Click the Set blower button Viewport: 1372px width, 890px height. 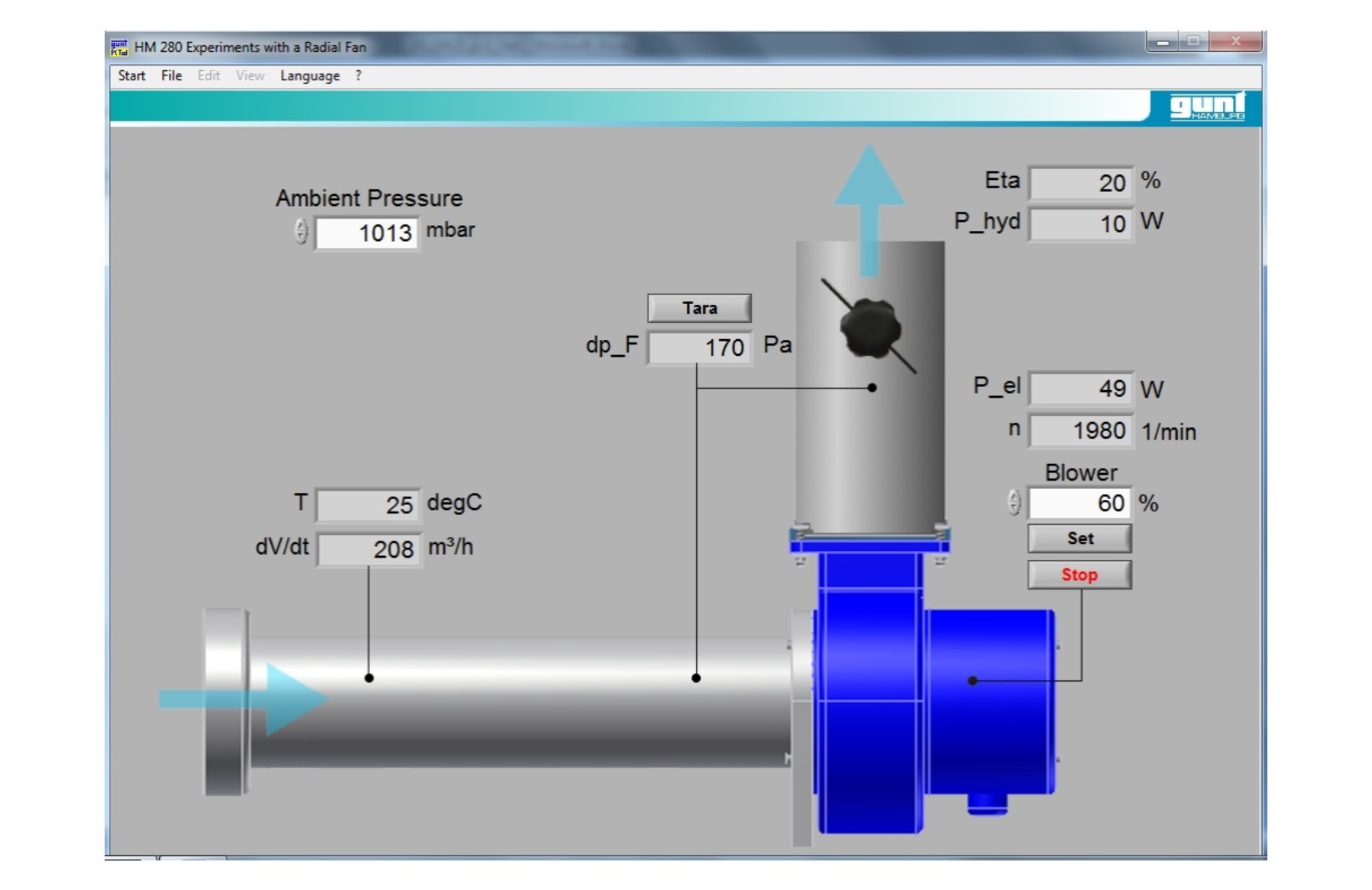click(1080, 538)
